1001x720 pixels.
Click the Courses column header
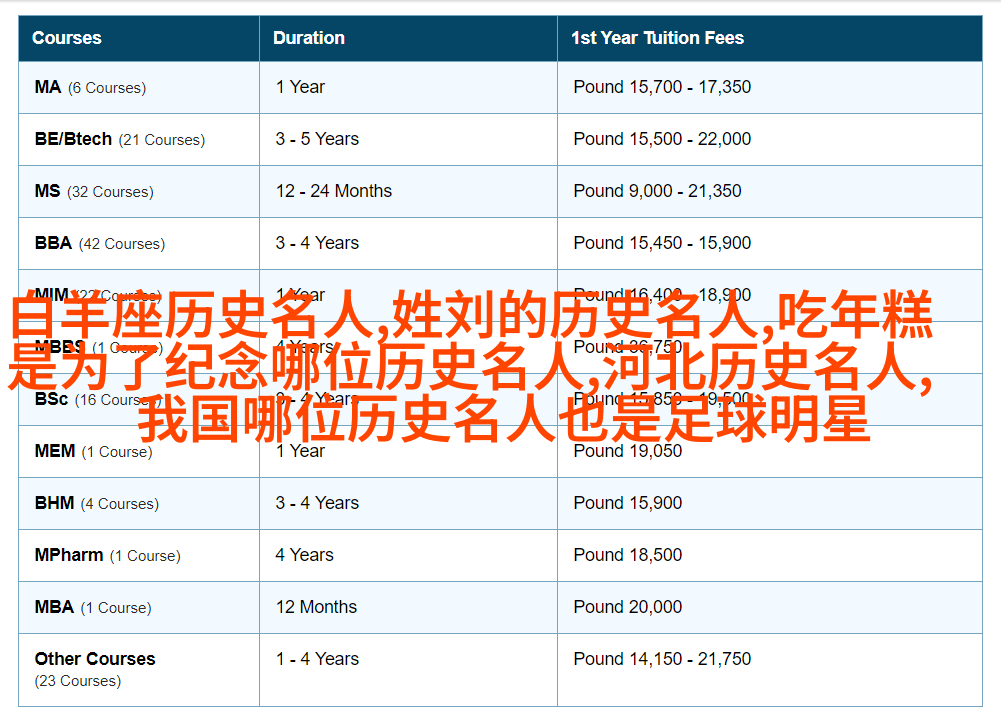coord(67,38)
